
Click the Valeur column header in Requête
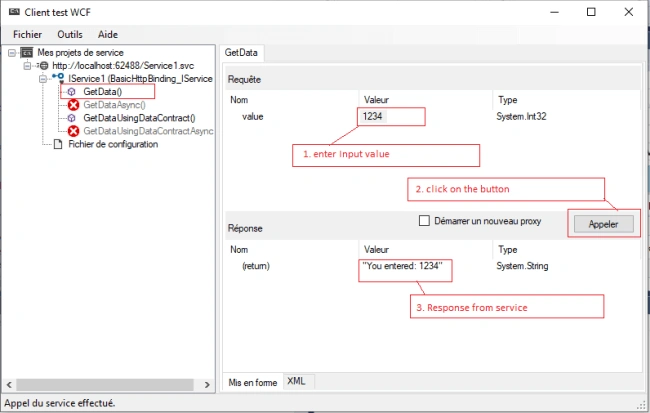click(376, 100)
